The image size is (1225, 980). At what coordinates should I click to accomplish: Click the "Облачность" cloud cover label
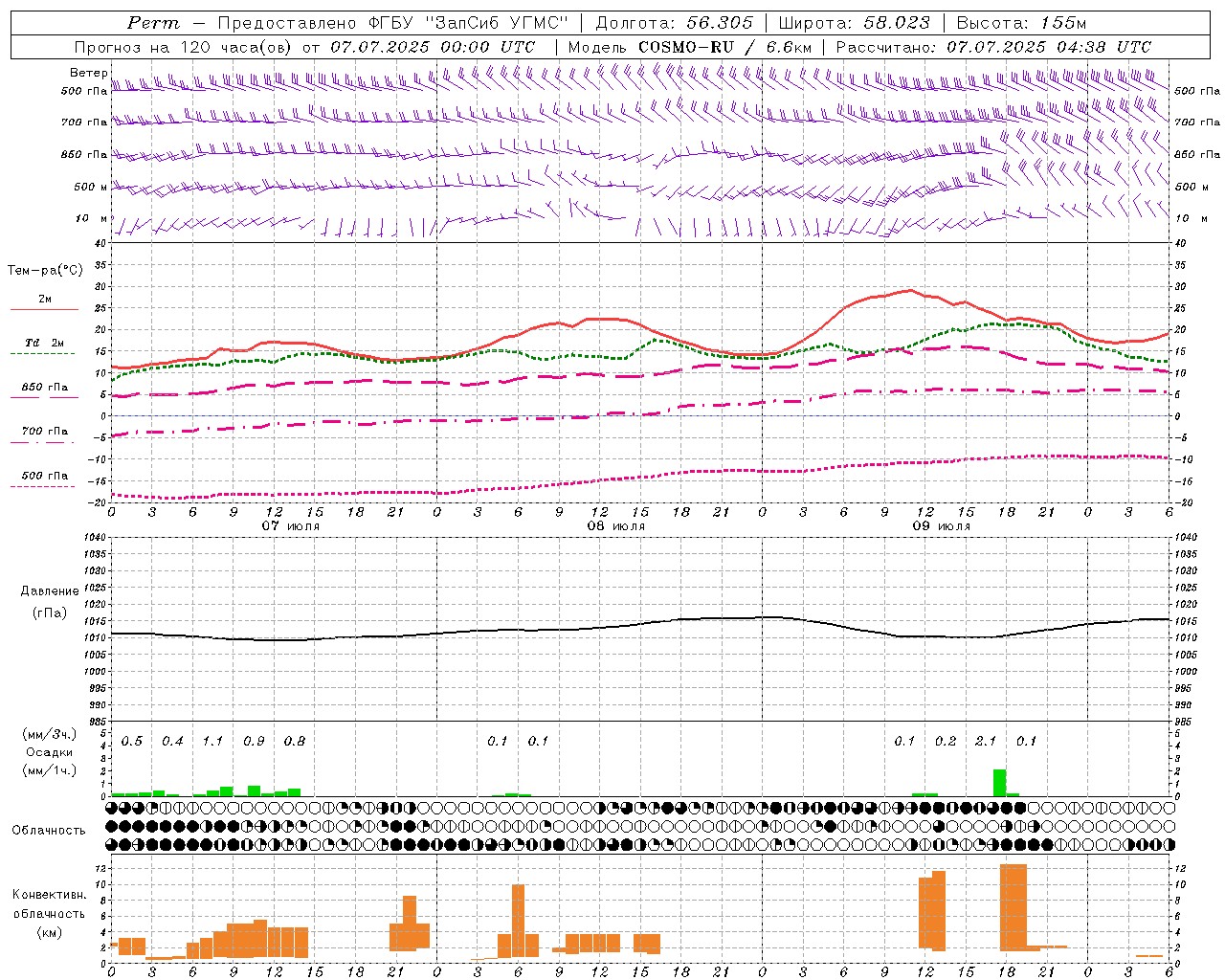pyautogui.click(x=49, y=831)
